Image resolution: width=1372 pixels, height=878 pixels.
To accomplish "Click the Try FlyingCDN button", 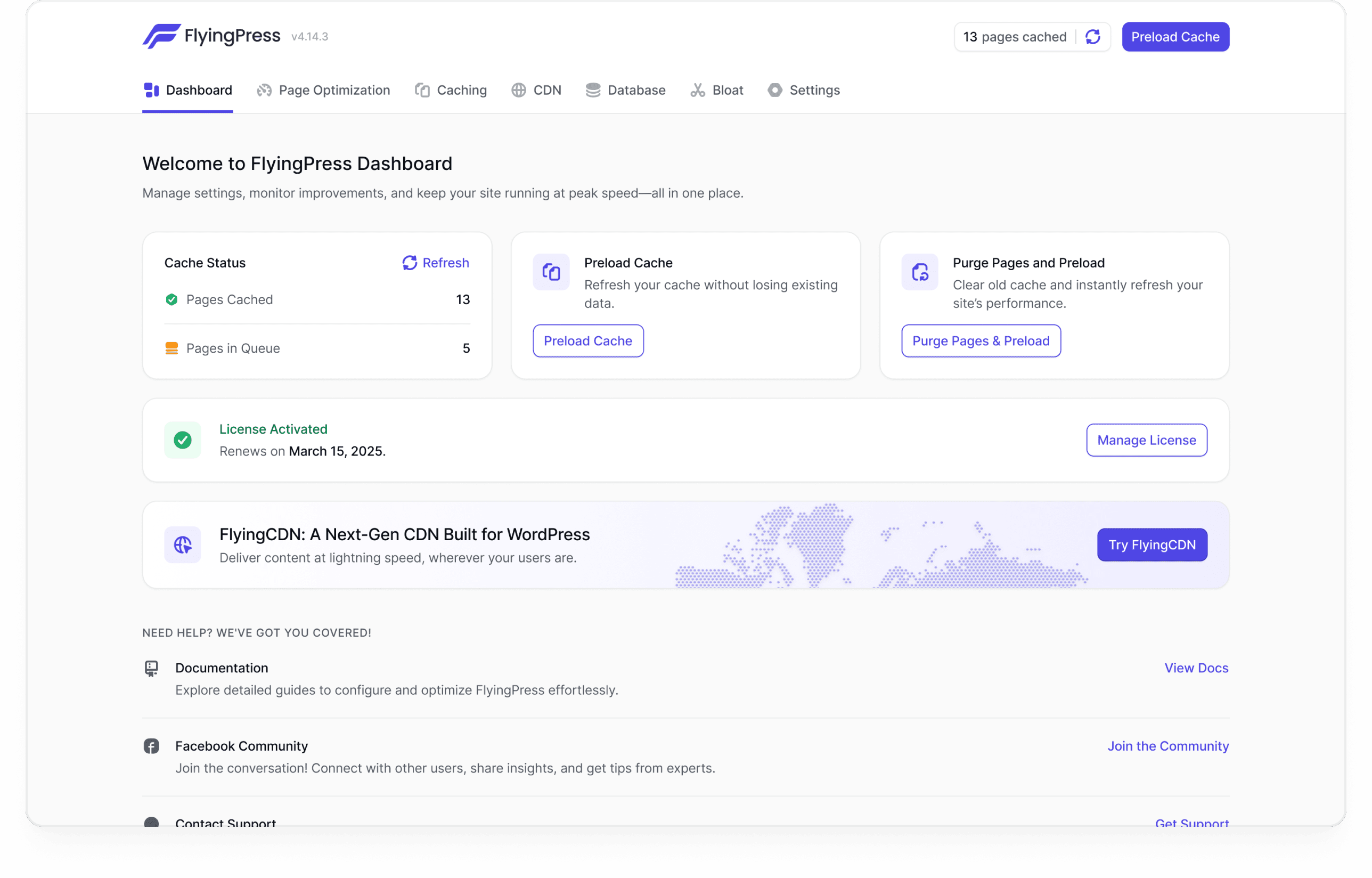I will click(1151, 544).
